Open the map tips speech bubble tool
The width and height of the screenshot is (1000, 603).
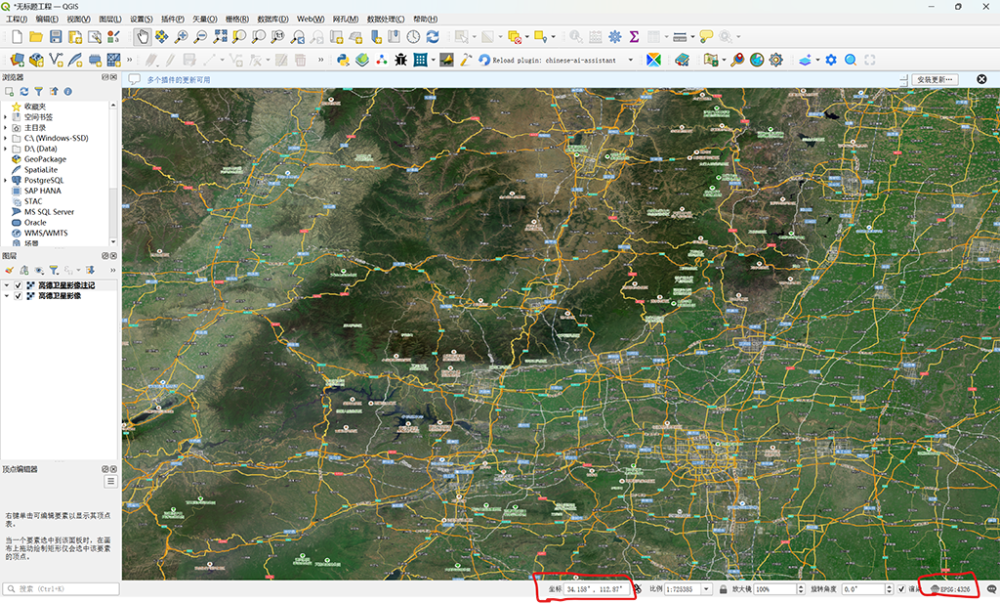[x=707, y=37]
